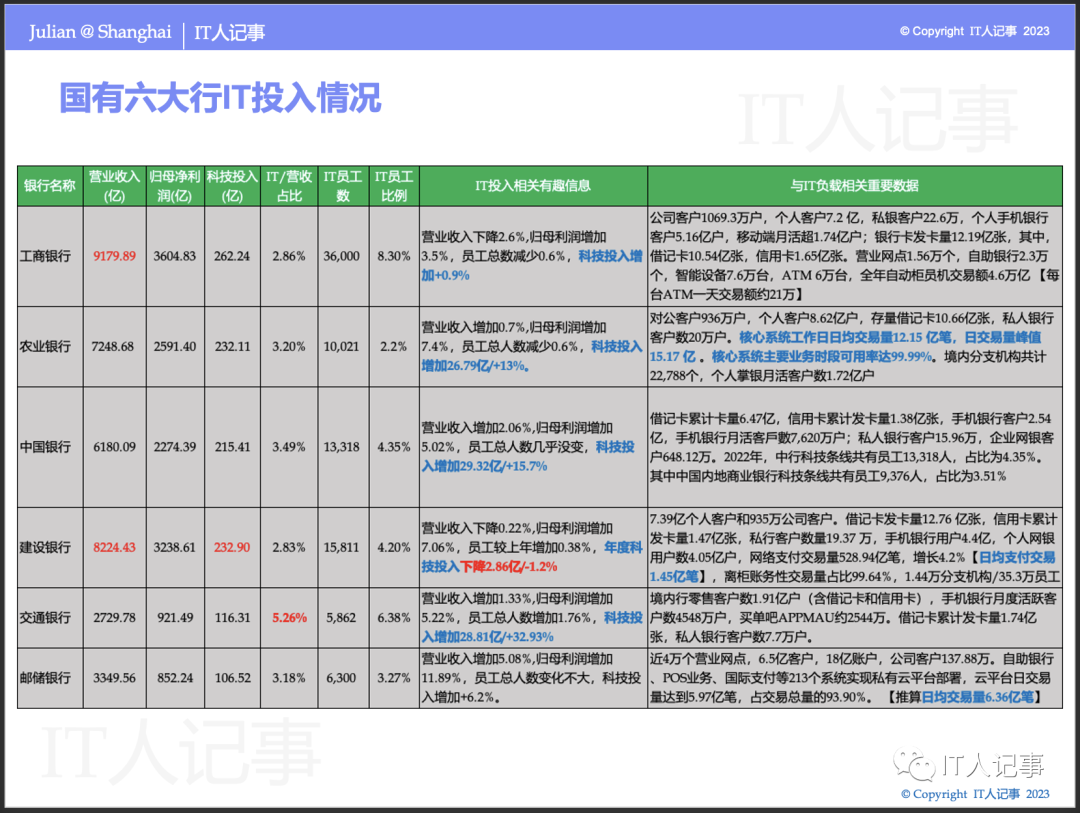This screenshot has height=813, width=1080.
Task: Click the red revenue value 9179.89
Action: point(114,256)
